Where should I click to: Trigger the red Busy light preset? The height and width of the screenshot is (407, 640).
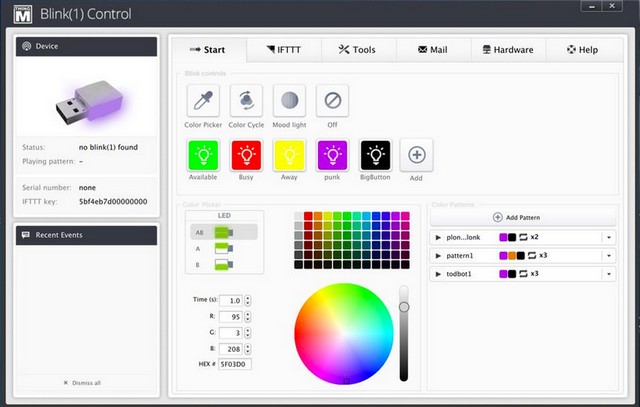[246, 155]
